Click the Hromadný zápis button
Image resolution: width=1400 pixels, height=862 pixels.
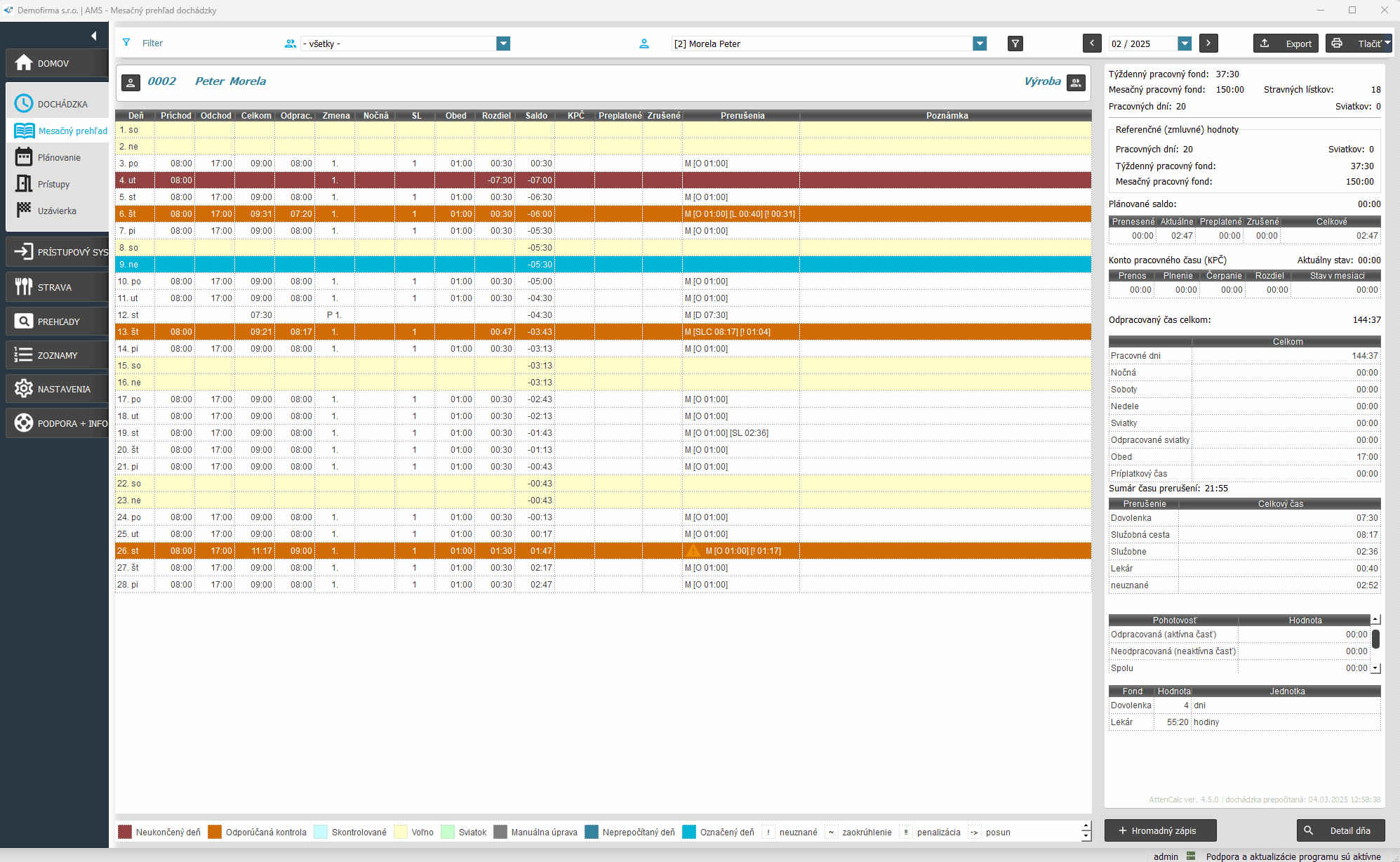click(x=1160, y=830)
